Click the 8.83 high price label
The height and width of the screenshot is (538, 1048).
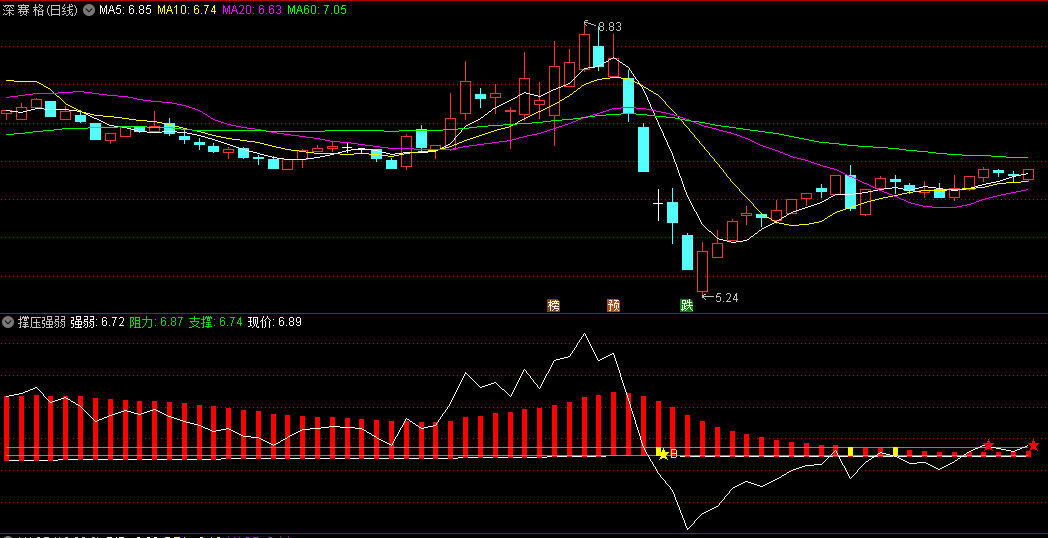tap(610, 27)
